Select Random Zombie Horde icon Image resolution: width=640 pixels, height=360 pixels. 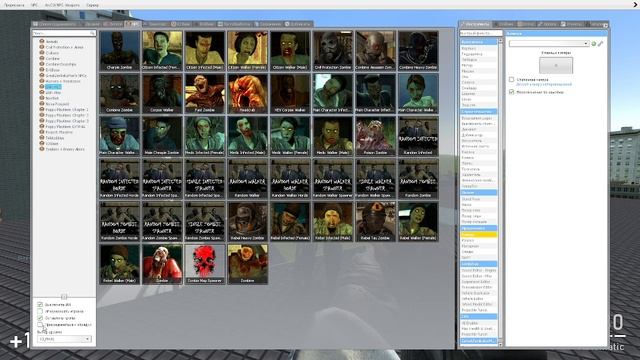pyautogui.click(x=120, y=221)
